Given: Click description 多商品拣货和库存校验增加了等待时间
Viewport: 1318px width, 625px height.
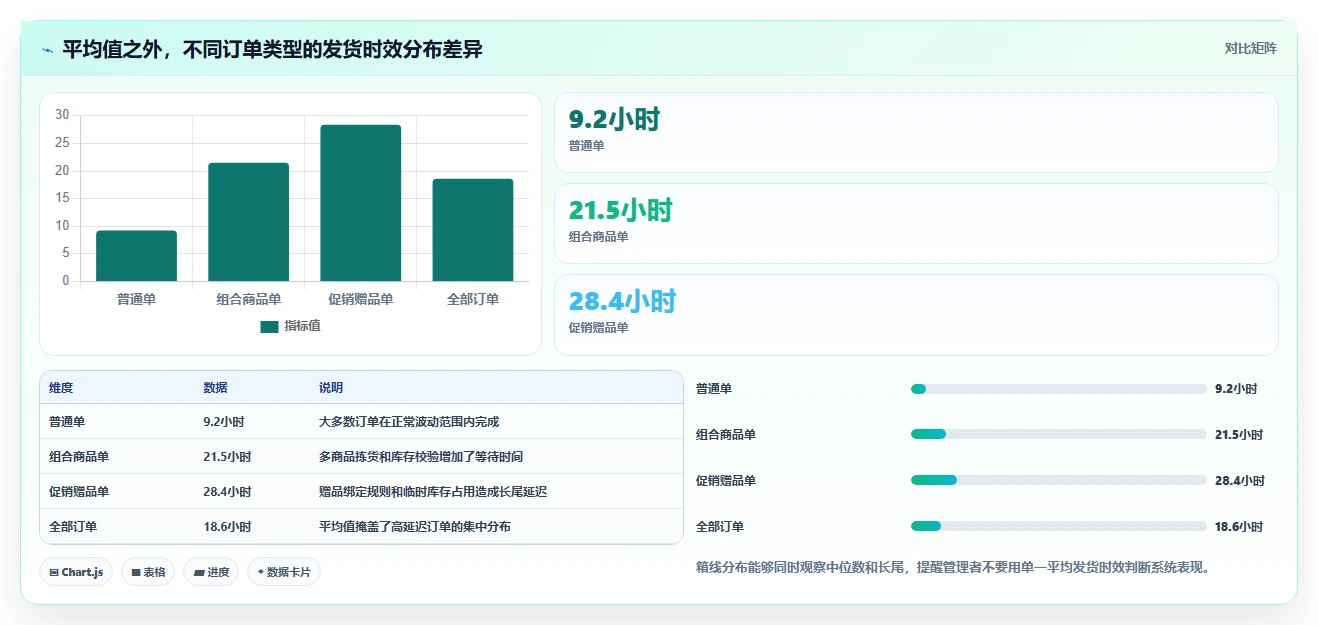Looking at the screenshot, I should click(421, 457).
